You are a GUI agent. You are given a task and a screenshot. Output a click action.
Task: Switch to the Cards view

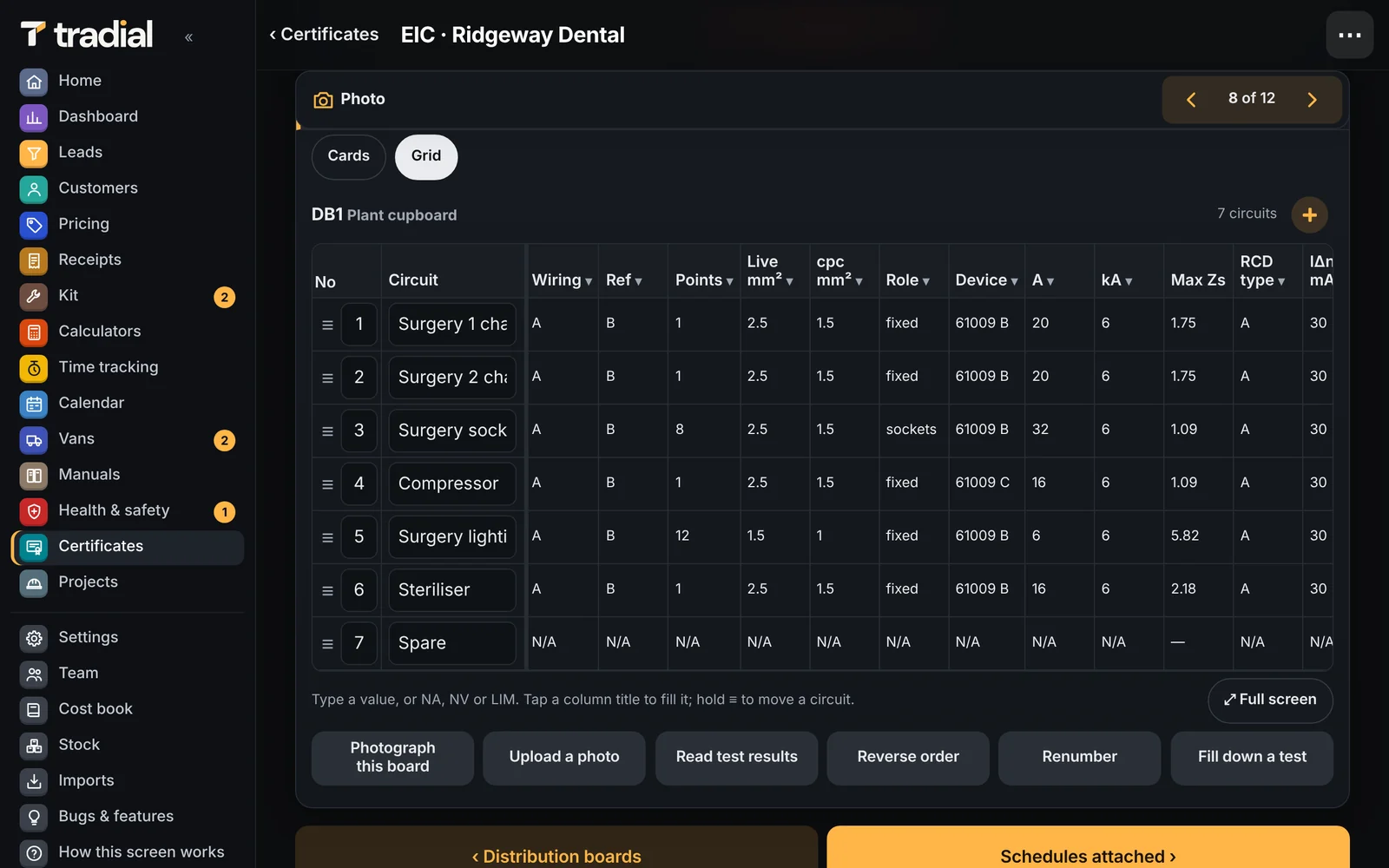tap(348, 156)
